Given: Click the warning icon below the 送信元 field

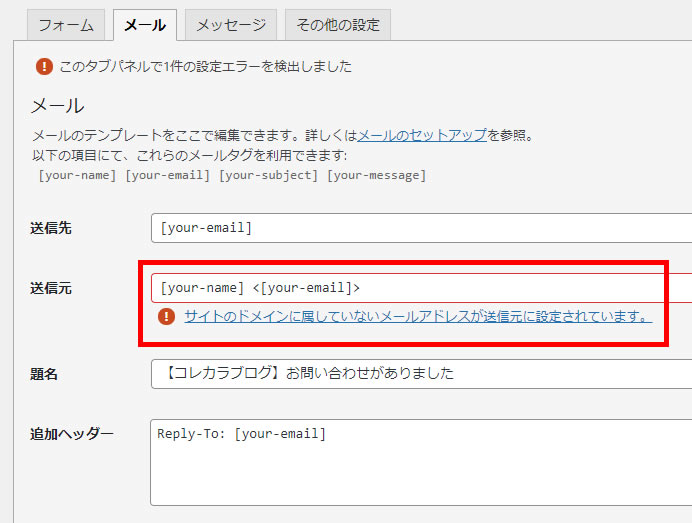Looking at the screenshot, I should coord(166,317).
